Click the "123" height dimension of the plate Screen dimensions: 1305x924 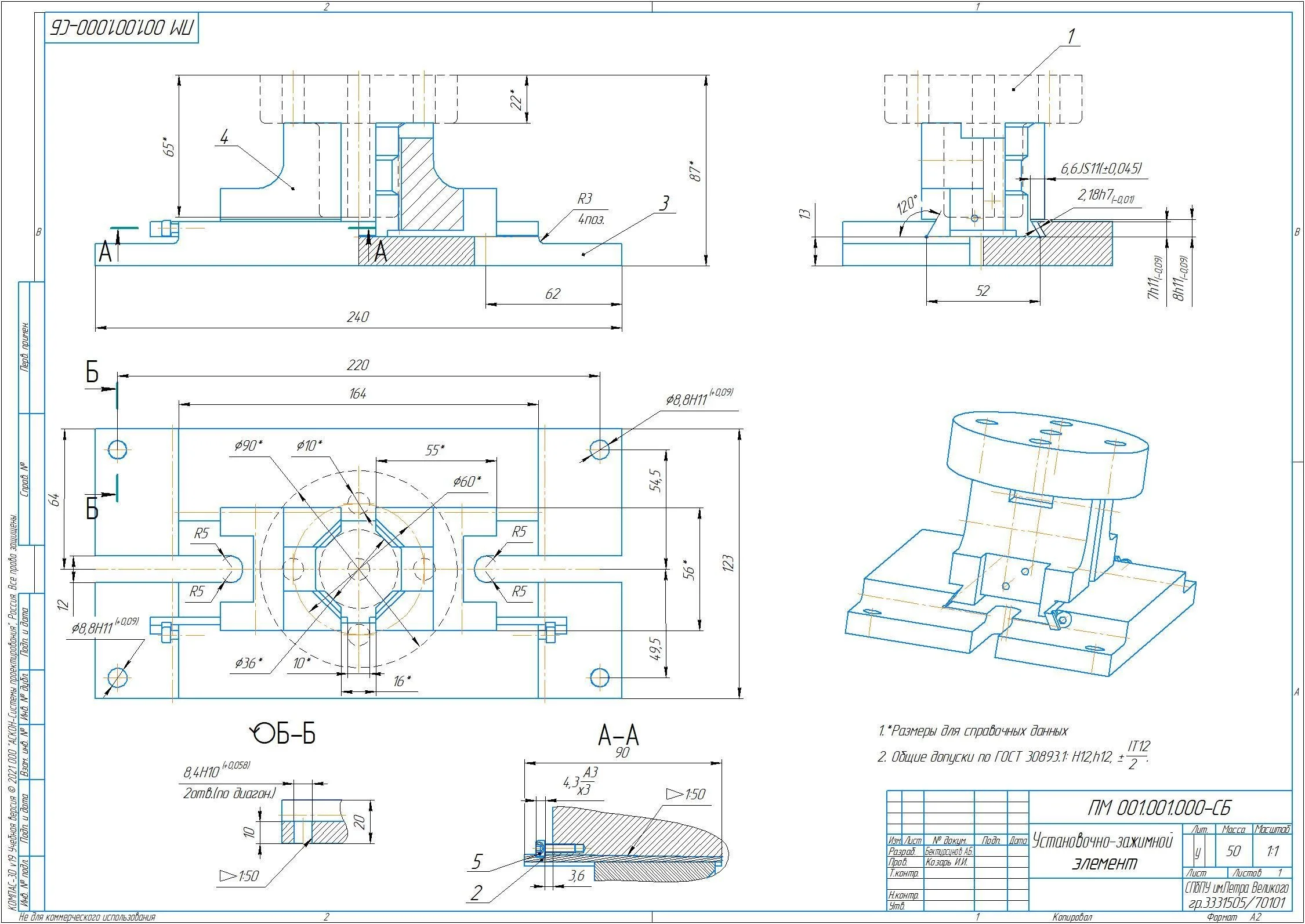728,563
